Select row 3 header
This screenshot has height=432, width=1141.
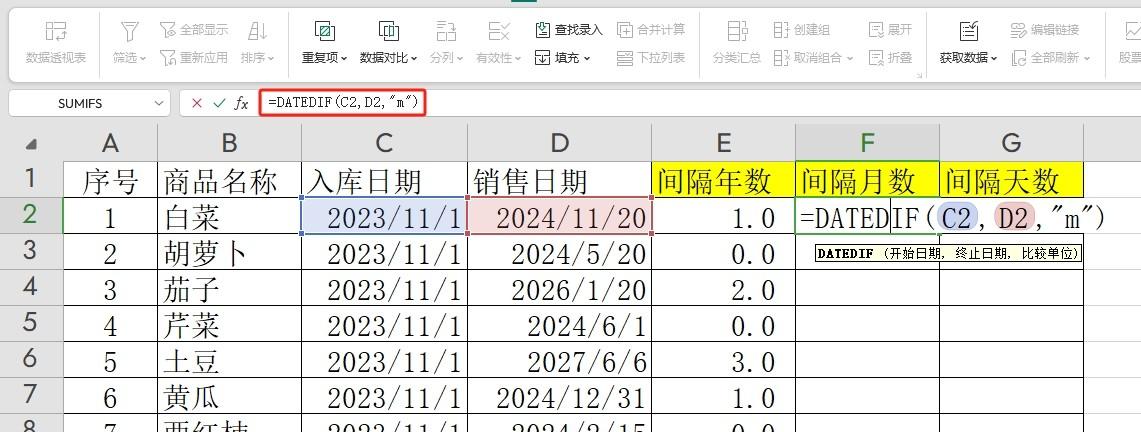[31, 251]
